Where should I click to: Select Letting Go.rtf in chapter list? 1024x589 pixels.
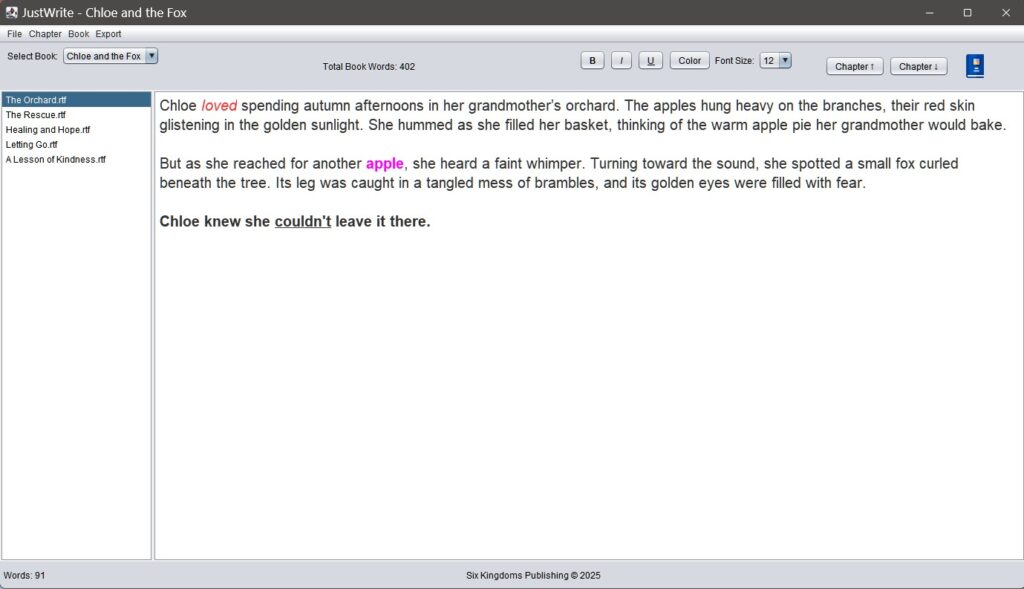point(32,145)
